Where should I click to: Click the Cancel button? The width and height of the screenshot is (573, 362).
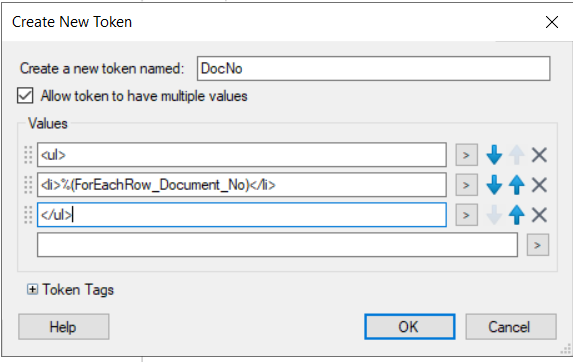click(x=511, y=327)
